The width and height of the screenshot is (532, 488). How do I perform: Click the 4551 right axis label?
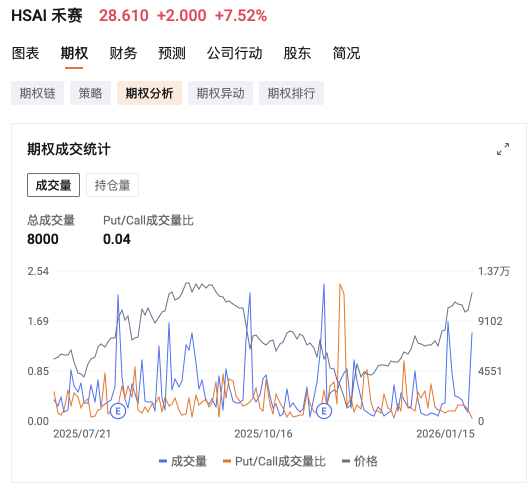[x=490, y=371]
